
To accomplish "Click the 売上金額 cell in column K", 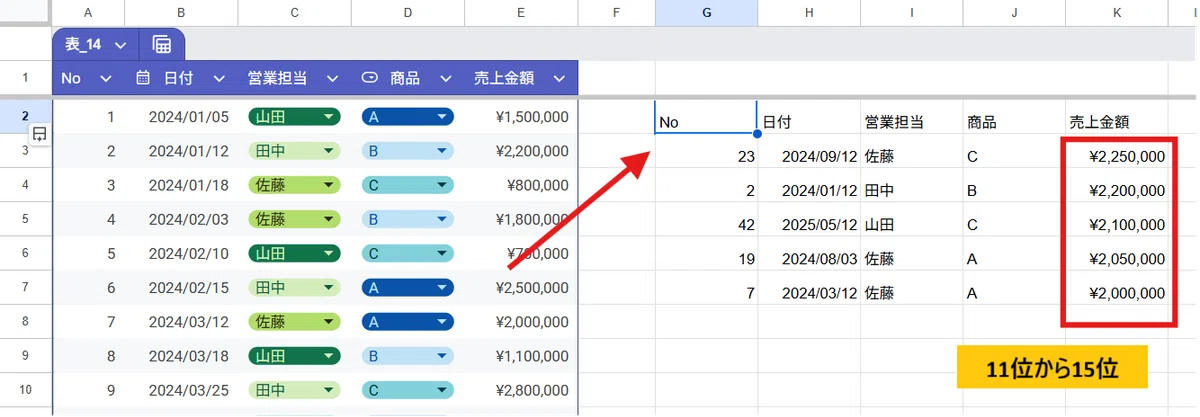I will pos(1116,117).
